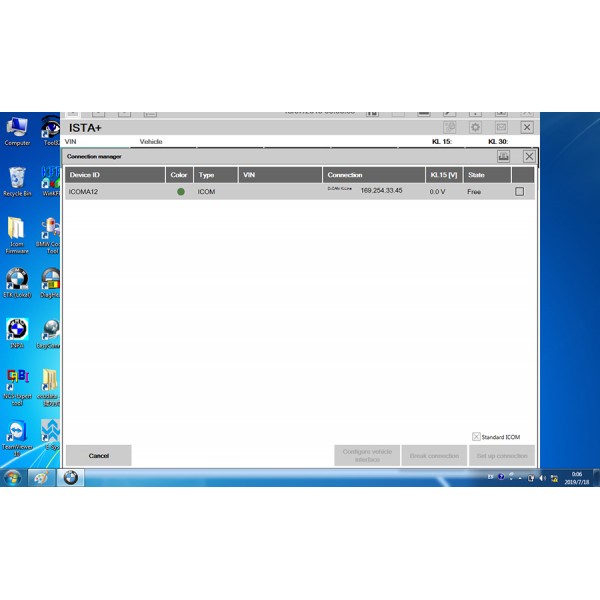This screenshot has height=600, width=600.
Task: Launch the INPA desktop shortcut
Action: tap(17, 333)
